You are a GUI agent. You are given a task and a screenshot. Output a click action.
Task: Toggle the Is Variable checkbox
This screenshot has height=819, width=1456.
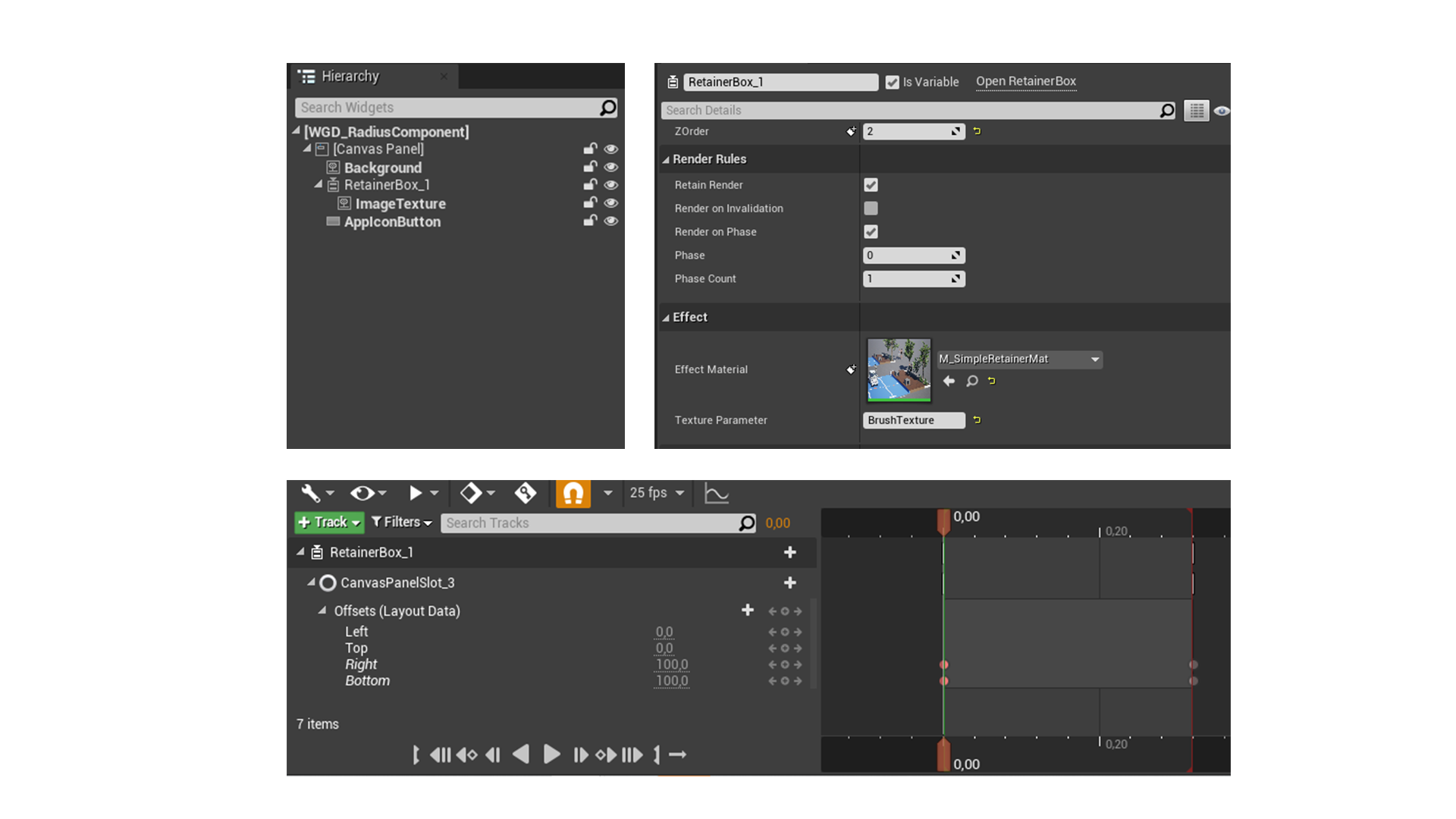pyautogui.click(x=893, y=82)
